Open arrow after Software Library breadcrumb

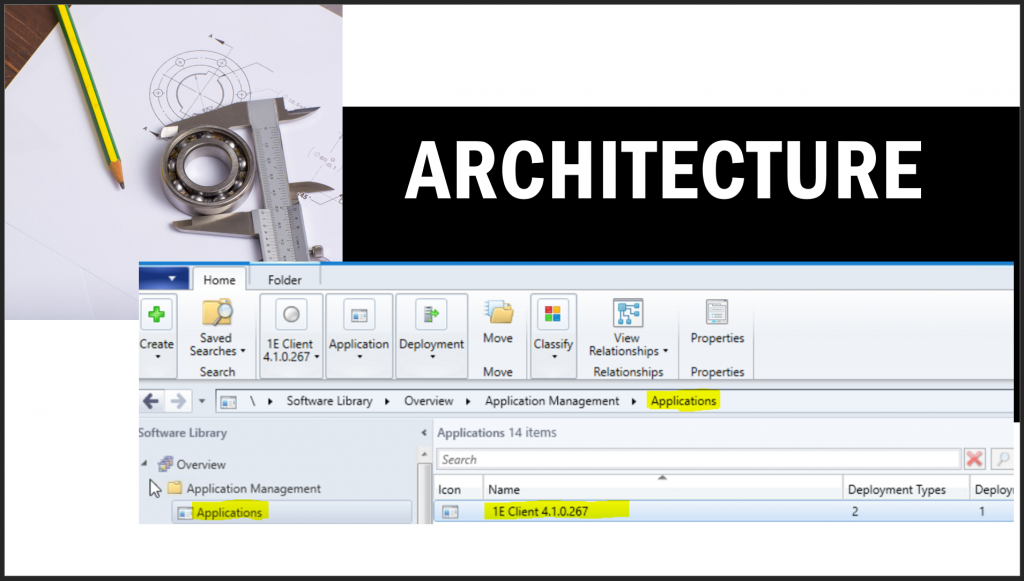pos(387,401)
